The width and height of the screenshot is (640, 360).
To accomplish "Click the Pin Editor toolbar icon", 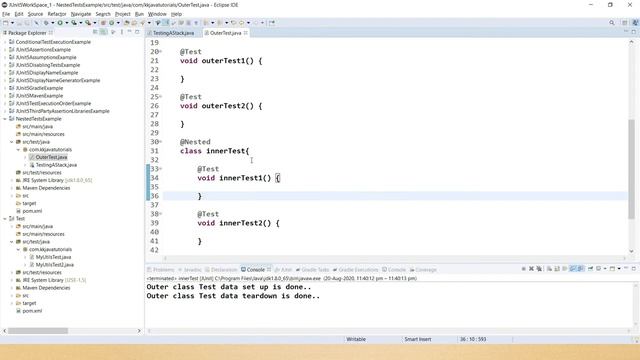I will click(x=272, y=23).
